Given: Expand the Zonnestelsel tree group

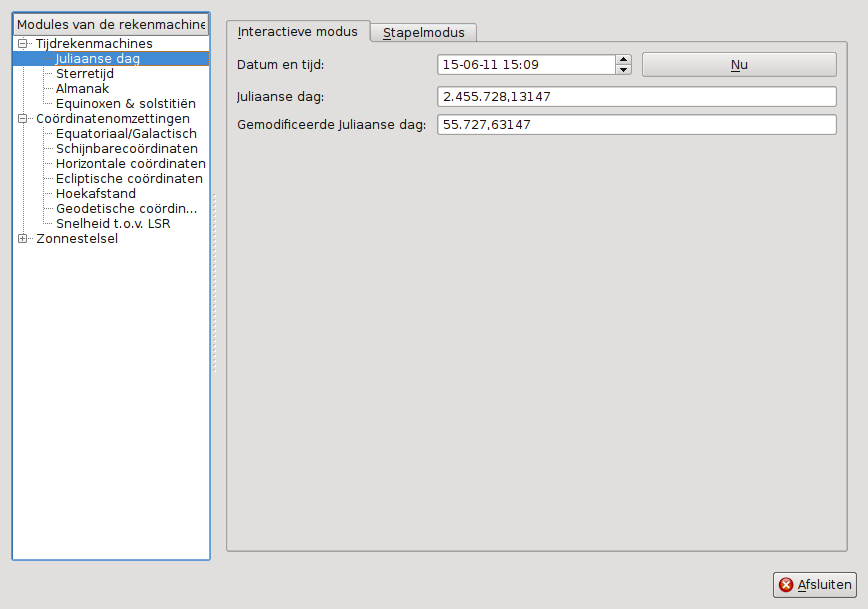Looking at the screenshot, I should [22, 239].
